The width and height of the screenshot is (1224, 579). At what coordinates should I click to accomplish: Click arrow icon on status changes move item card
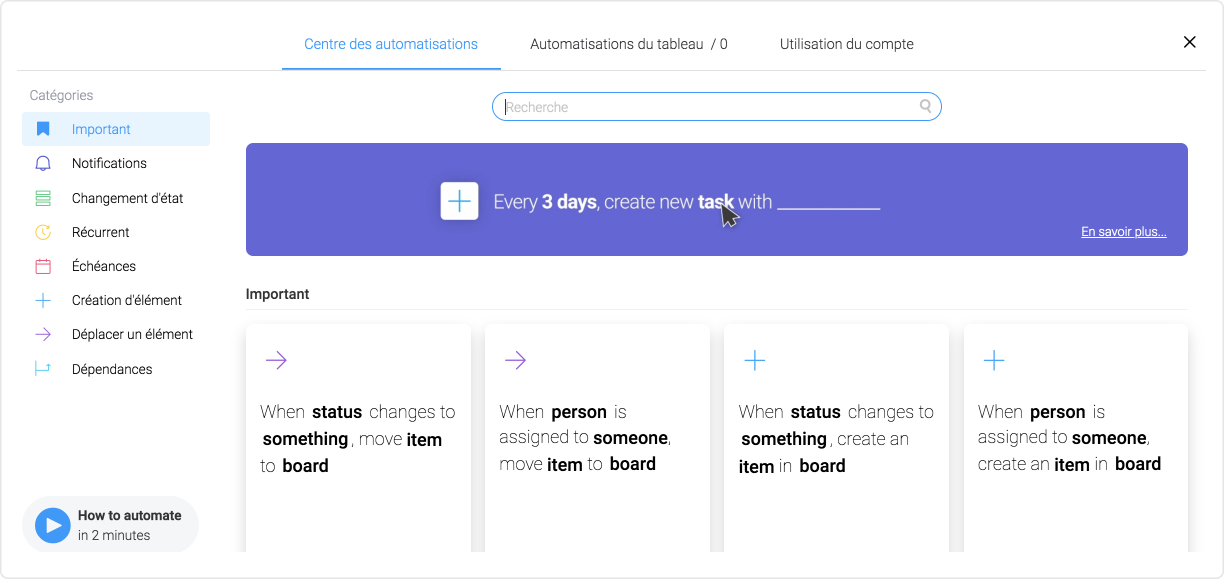coord(276,360)
